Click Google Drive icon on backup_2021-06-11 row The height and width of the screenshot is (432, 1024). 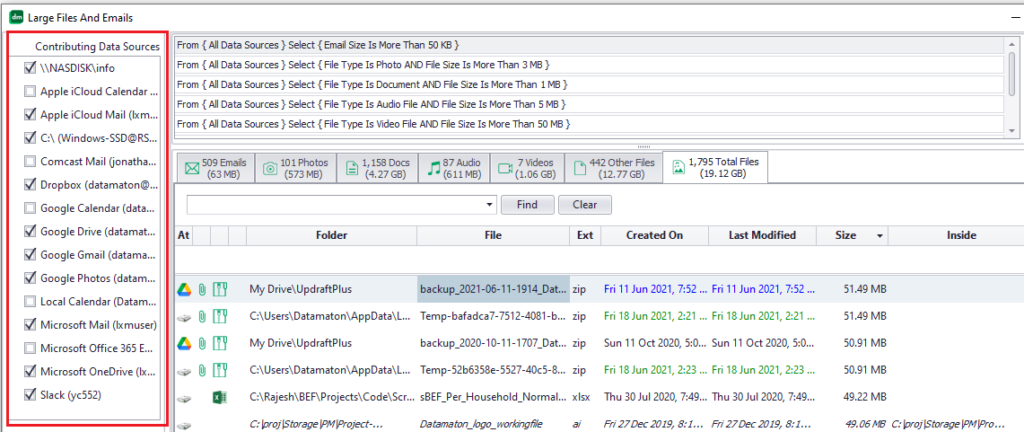tap(184, 289)
